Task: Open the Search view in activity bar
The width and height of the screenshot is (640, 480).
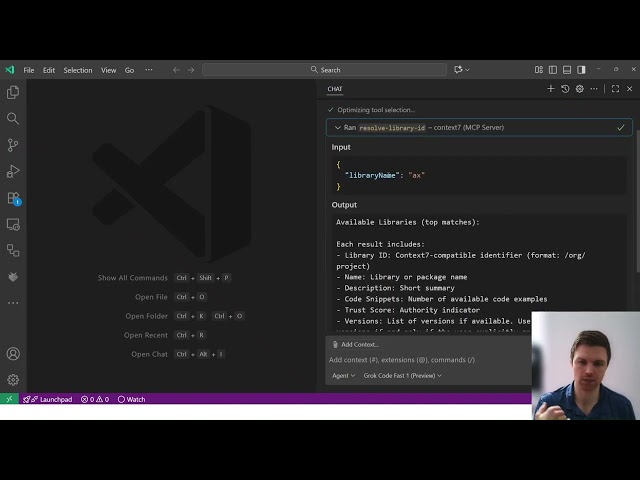Action: (13, 119)
